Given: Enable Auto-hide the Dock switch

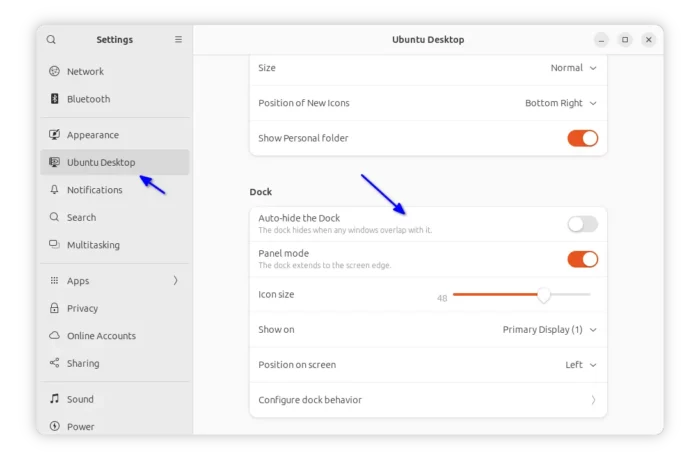Looking at the screenshot, I should click(582, 224).
